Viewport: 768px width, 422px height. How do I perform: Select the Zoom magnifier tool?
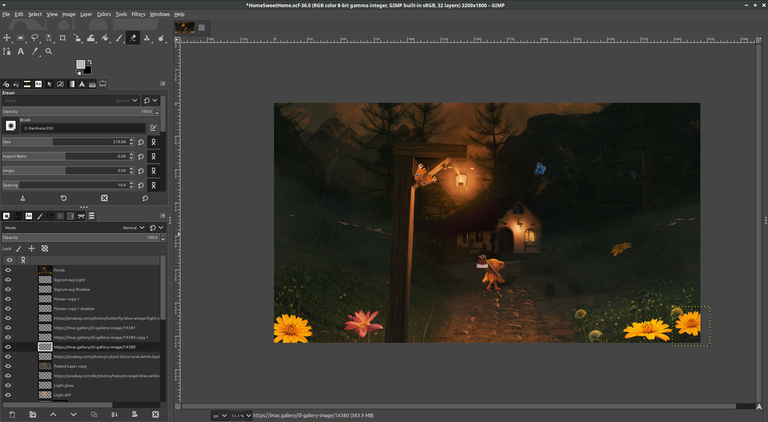pos(48,51)
